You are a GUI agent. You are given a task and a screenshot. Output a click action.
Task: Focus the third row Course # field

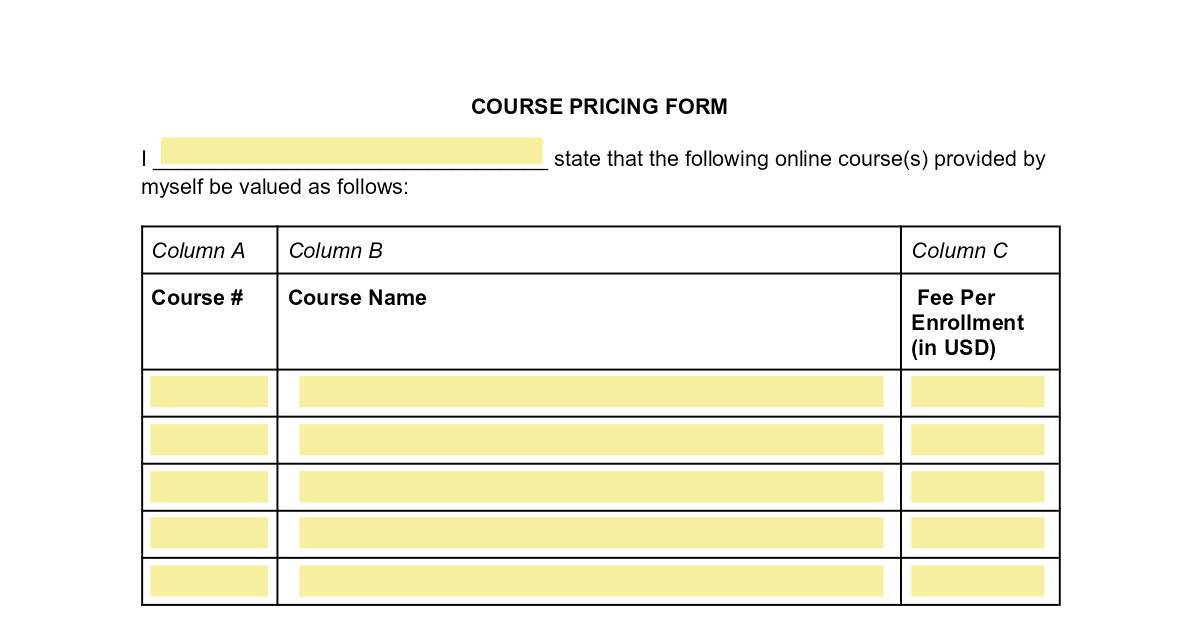[209, 487]
